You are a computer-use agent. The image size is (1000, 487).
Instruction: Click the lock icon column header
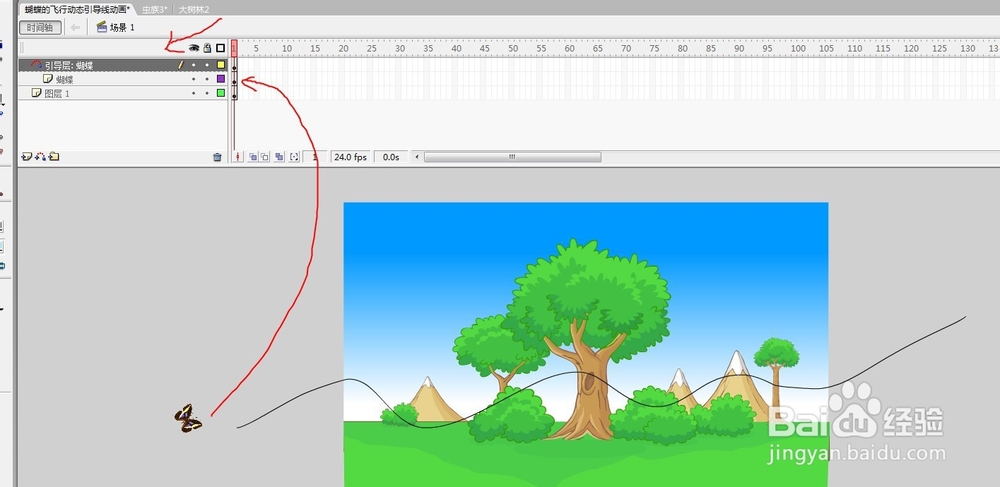pyautogui.click(x=207, y=48)
